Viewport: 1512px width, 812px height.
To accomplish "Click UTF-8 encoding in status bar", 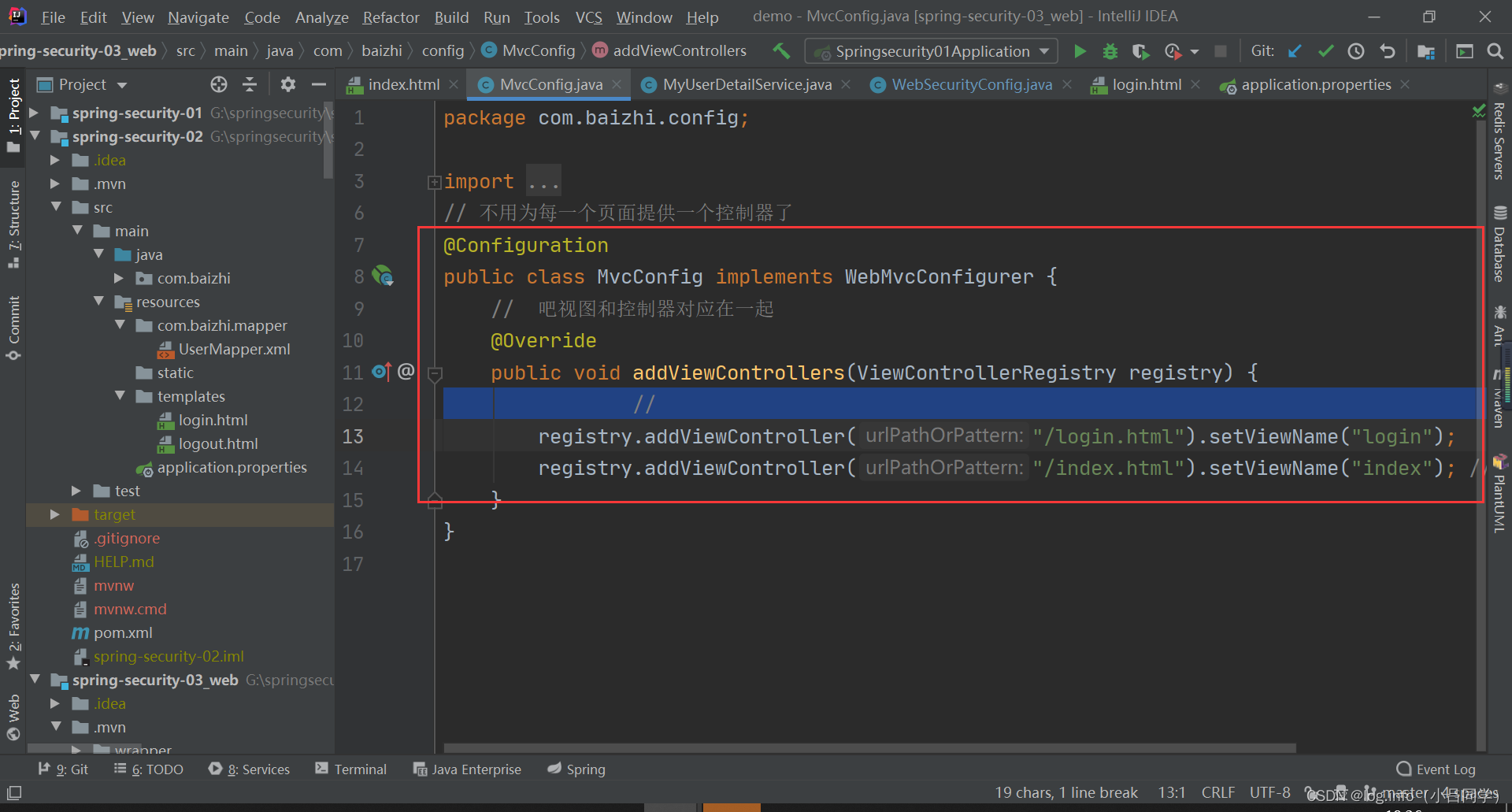I will click(1269, 792).
